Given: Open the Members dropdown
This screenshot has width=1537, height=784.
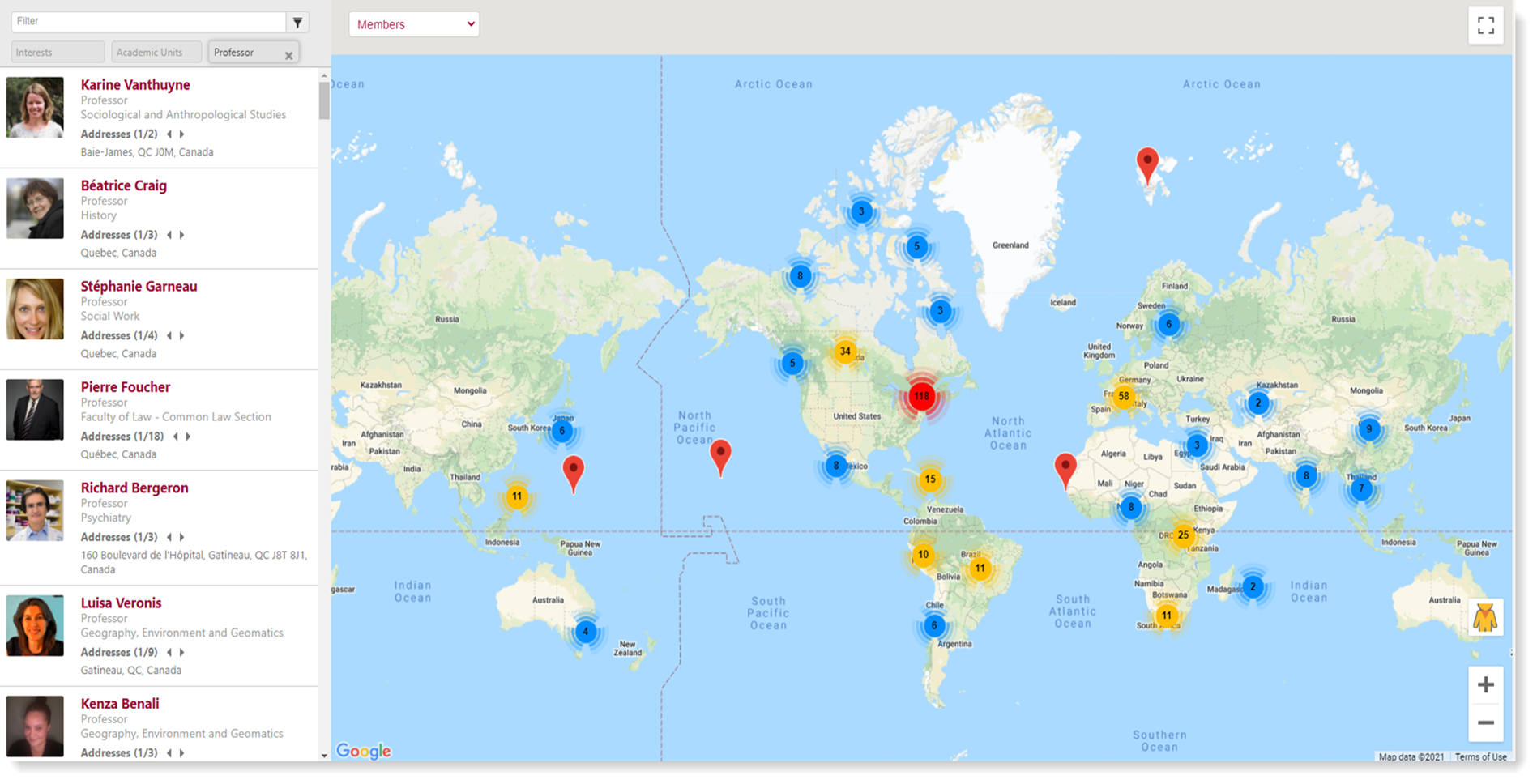Looking at the screenshot, I should [x=414, y=24].
